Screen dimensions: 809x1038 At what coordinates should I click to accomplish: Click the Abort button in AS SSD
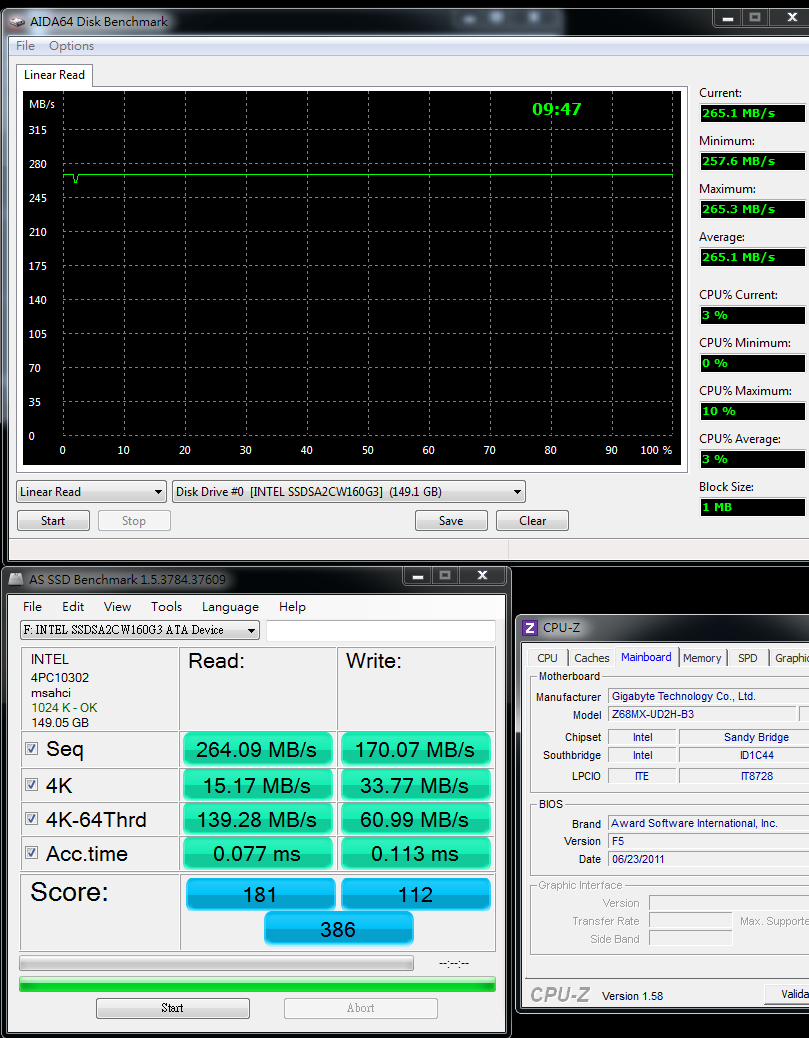coord(361,1008)
